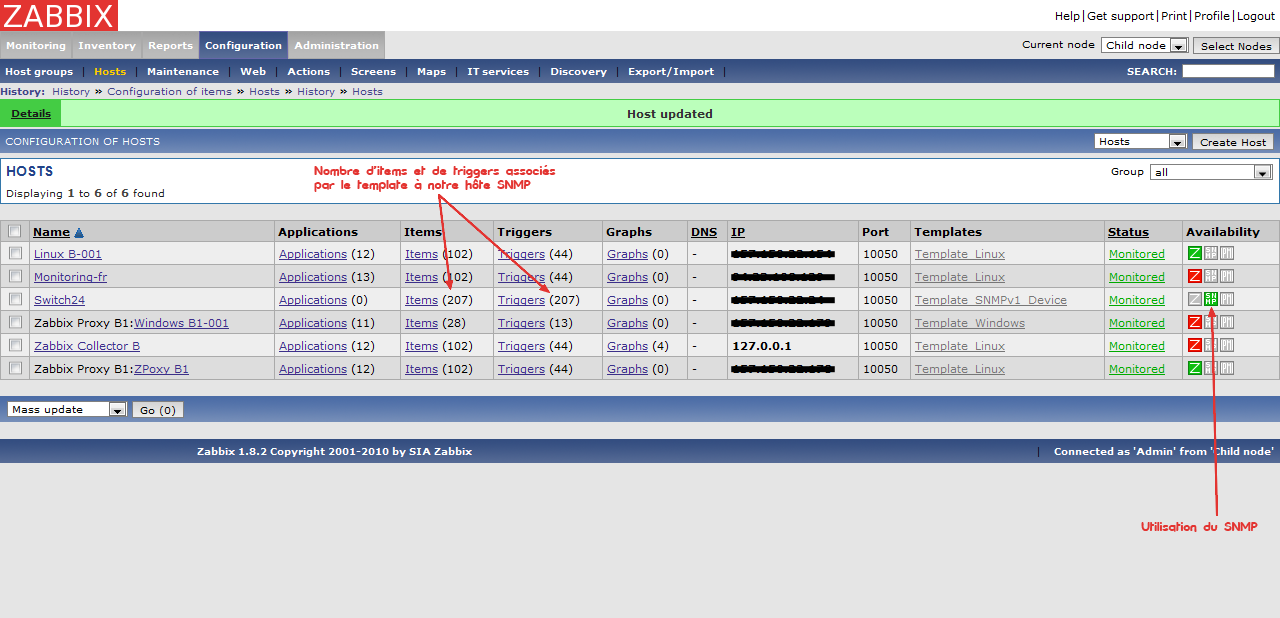Click the Name column sort arrow icon

pyautogui.click(x=79, y=232)
